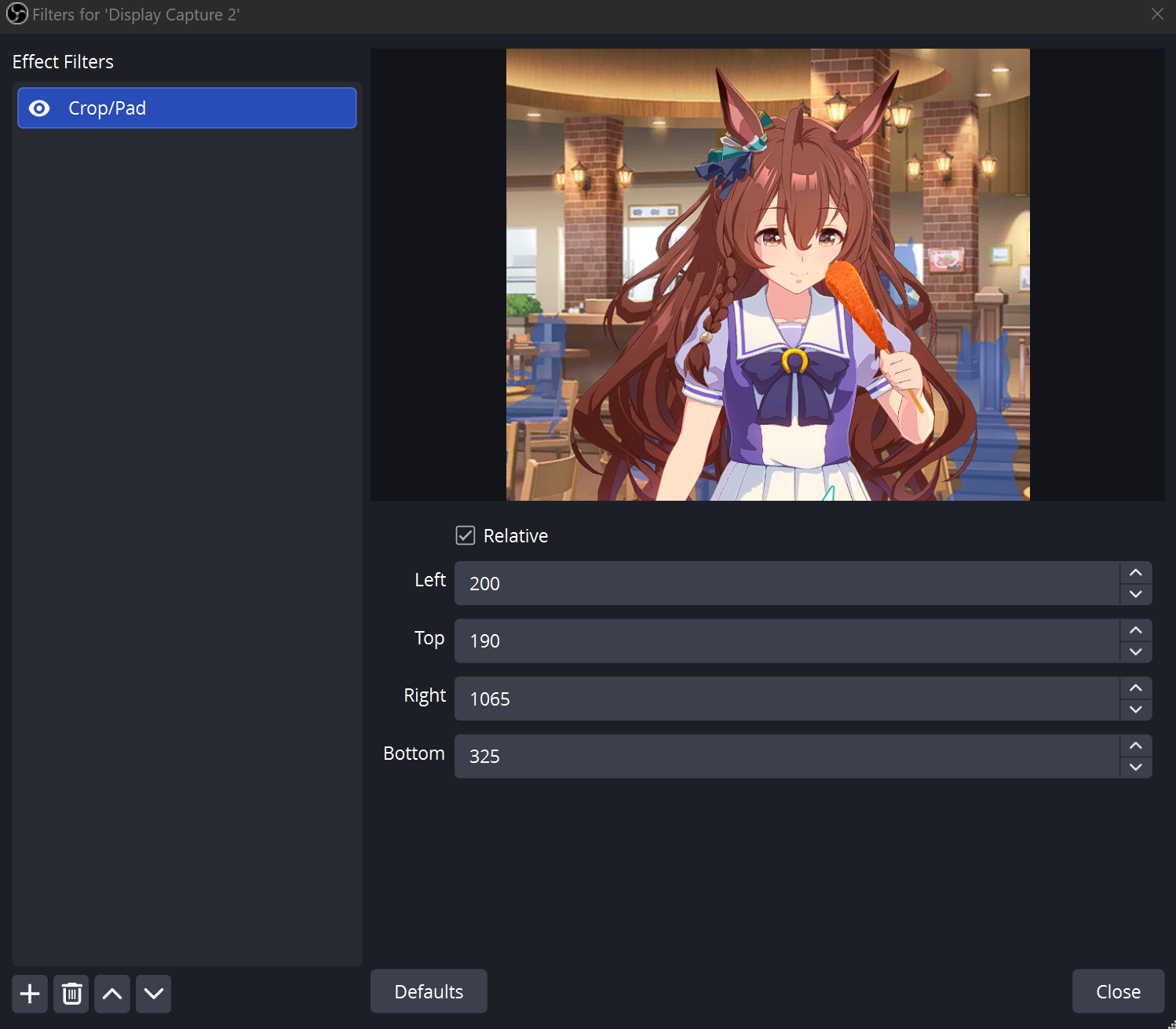This screenshot has height=1029, width=1176.
Task: Toggle visibility of the Crop/Pad filter
Action: click(39, 108)
